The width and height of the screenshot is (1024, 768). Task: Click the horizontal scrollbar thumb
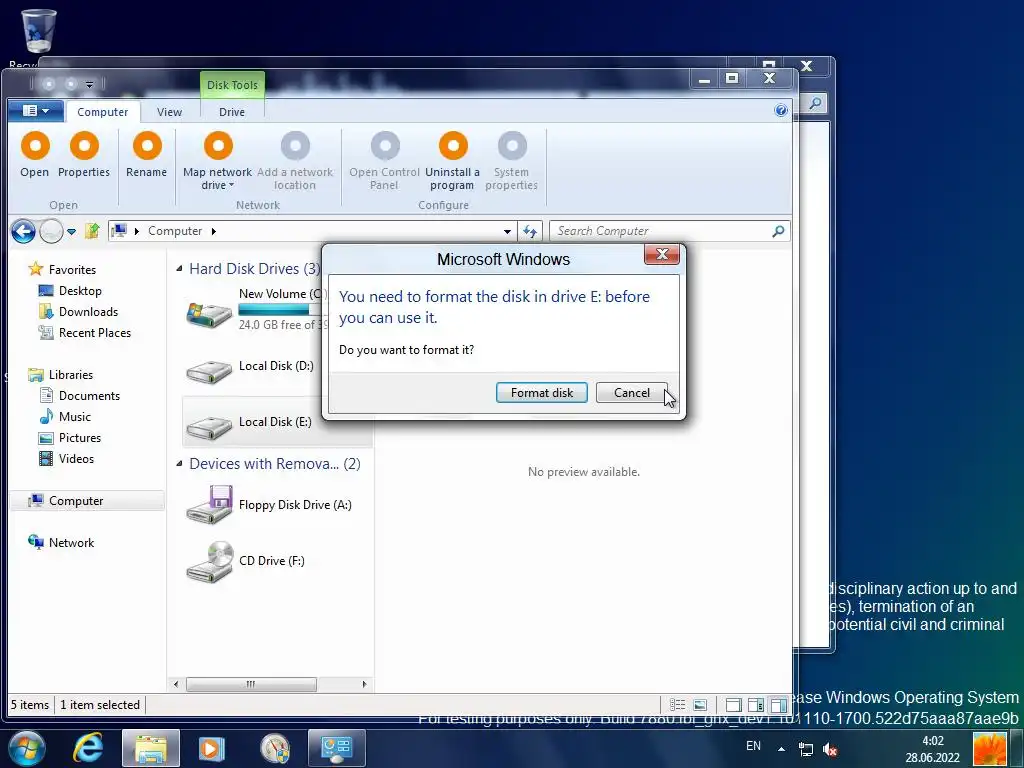coord(251,684)
